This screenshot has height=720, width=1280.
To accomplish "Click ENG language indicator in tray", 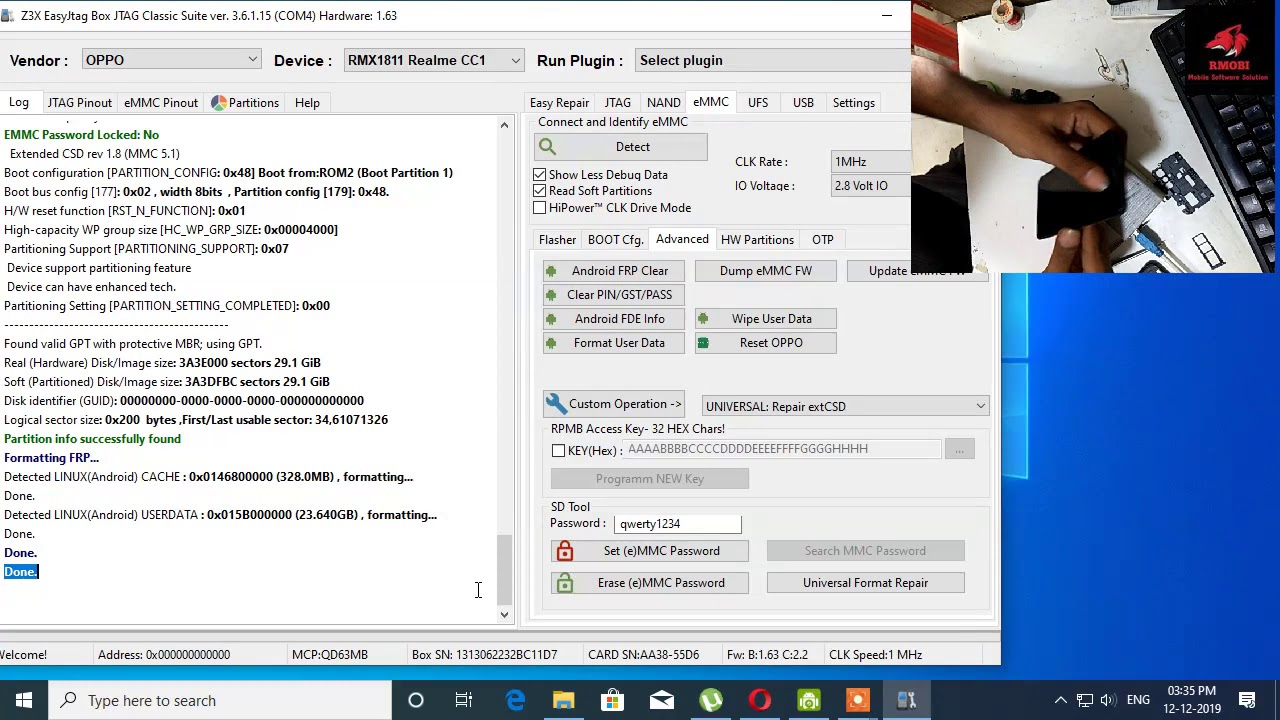I will [1138, 700].
